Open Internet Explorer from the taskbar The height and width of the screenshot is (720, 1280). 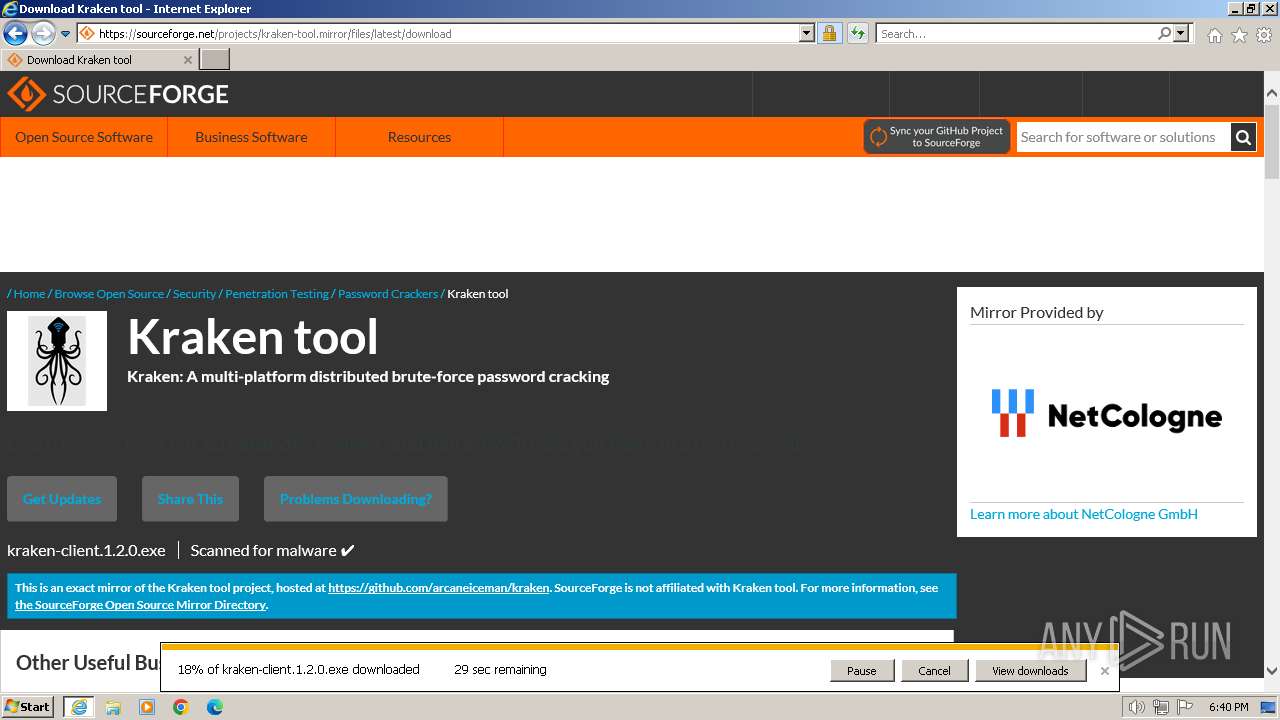[78, 707]
